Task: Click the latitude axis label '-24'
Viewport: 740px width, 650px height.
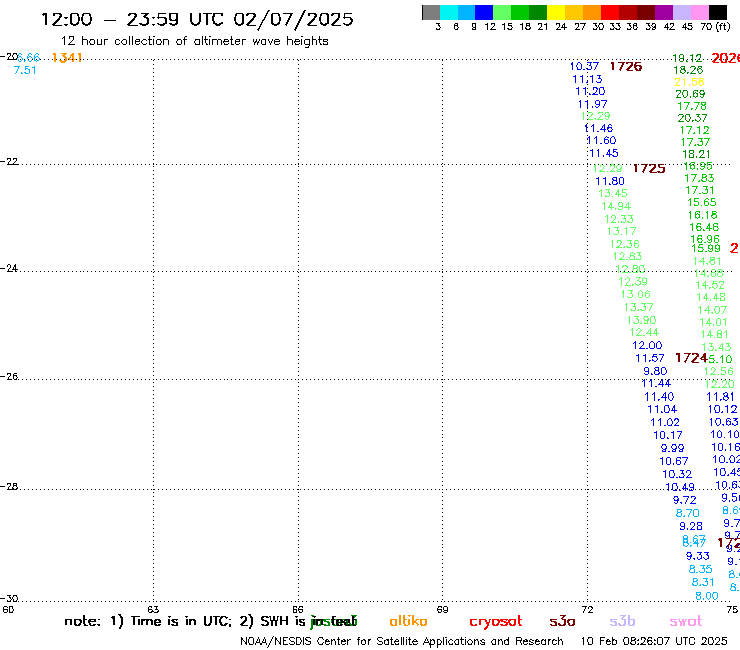Action: click(9, 268)
